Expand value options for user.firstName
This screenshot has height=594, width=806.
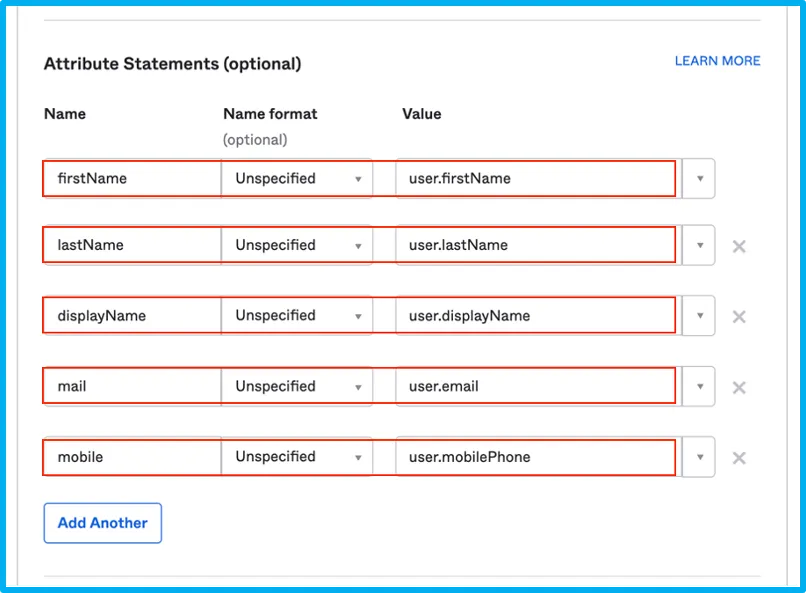coord(699,178)
